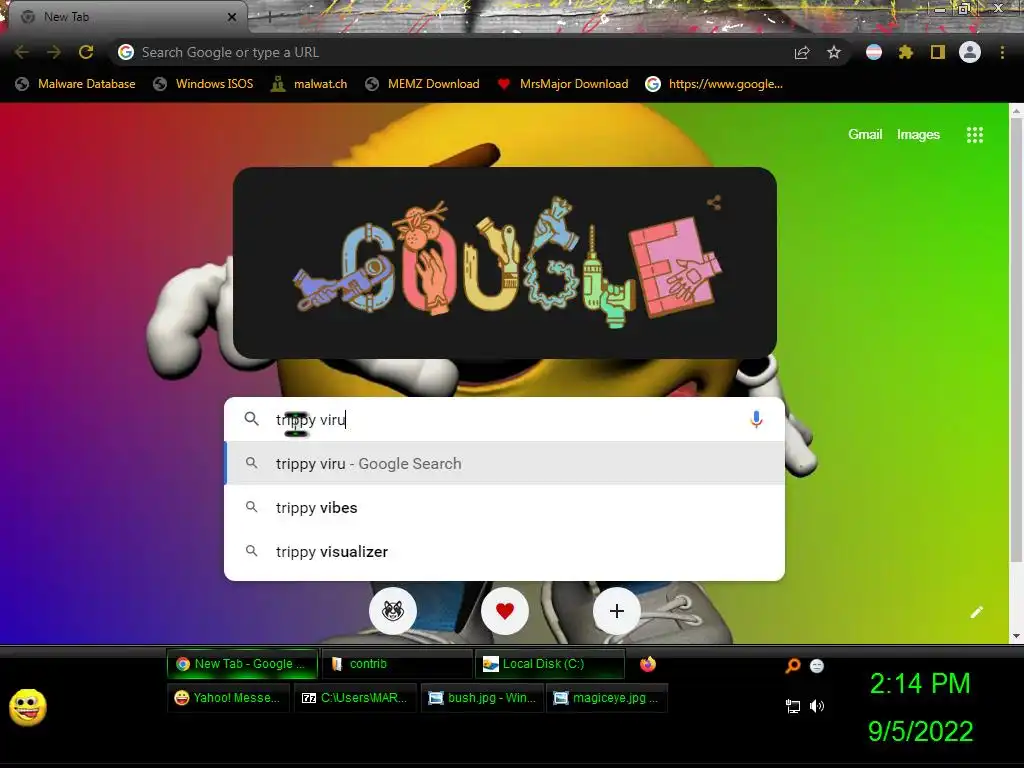Switch to bush.jpg photo viewer window
Screen dimensions: 1024x768
click(482, 697)
